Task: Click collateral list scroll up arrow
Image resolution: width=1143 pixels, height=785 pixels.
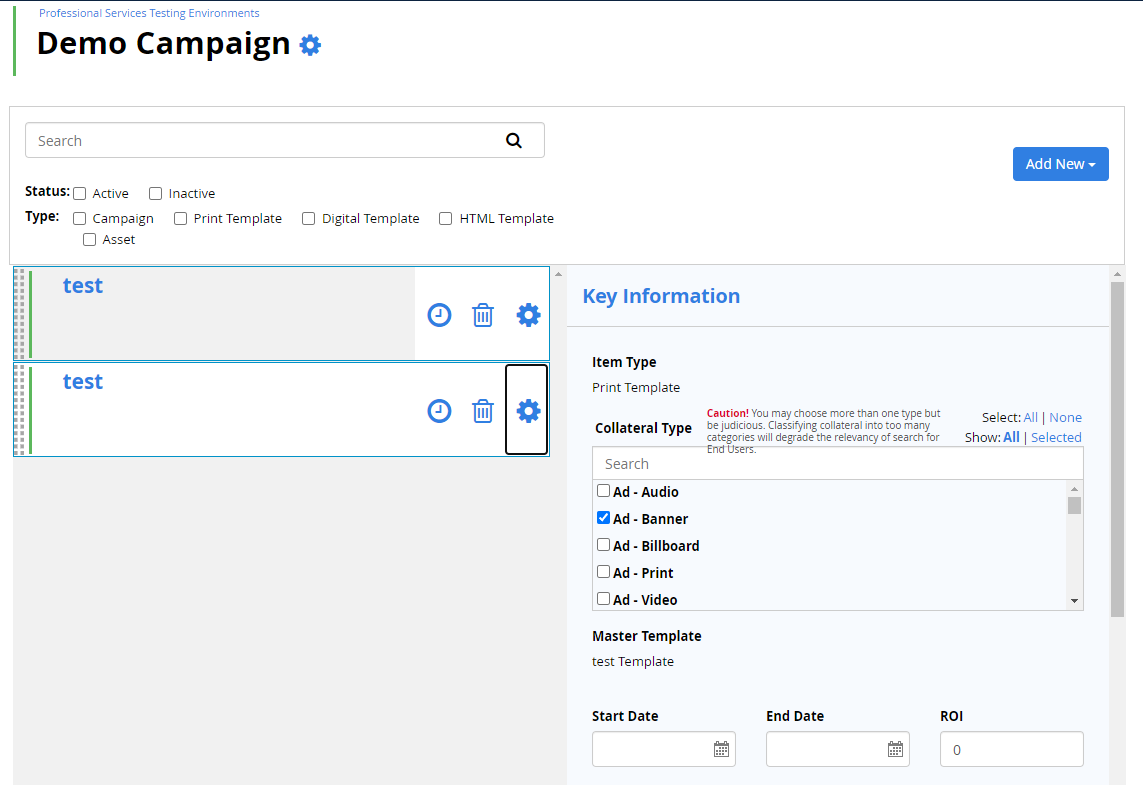Action: click(x=1074, y=489)
